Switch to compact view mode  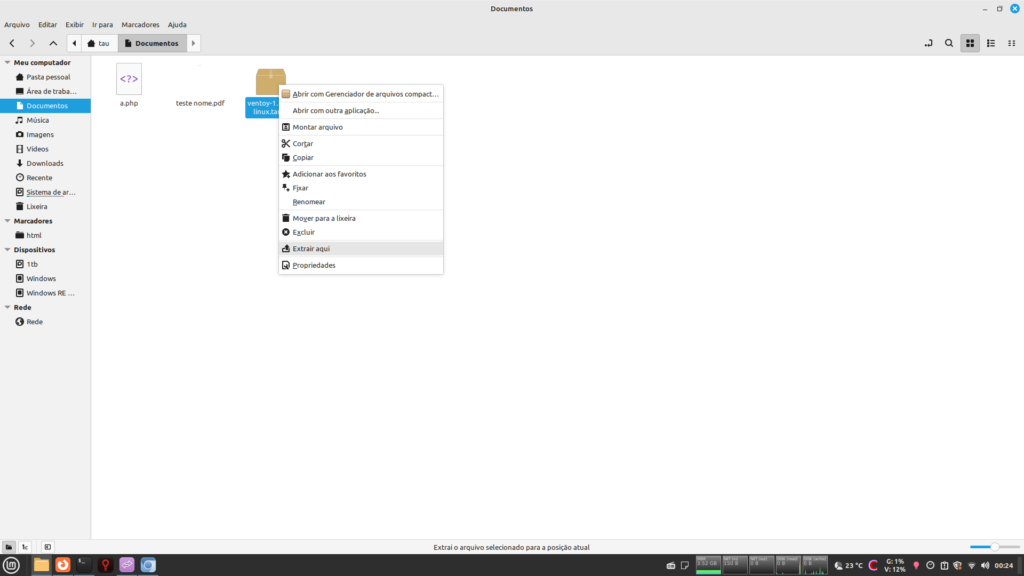click(x=1011, y=43)
